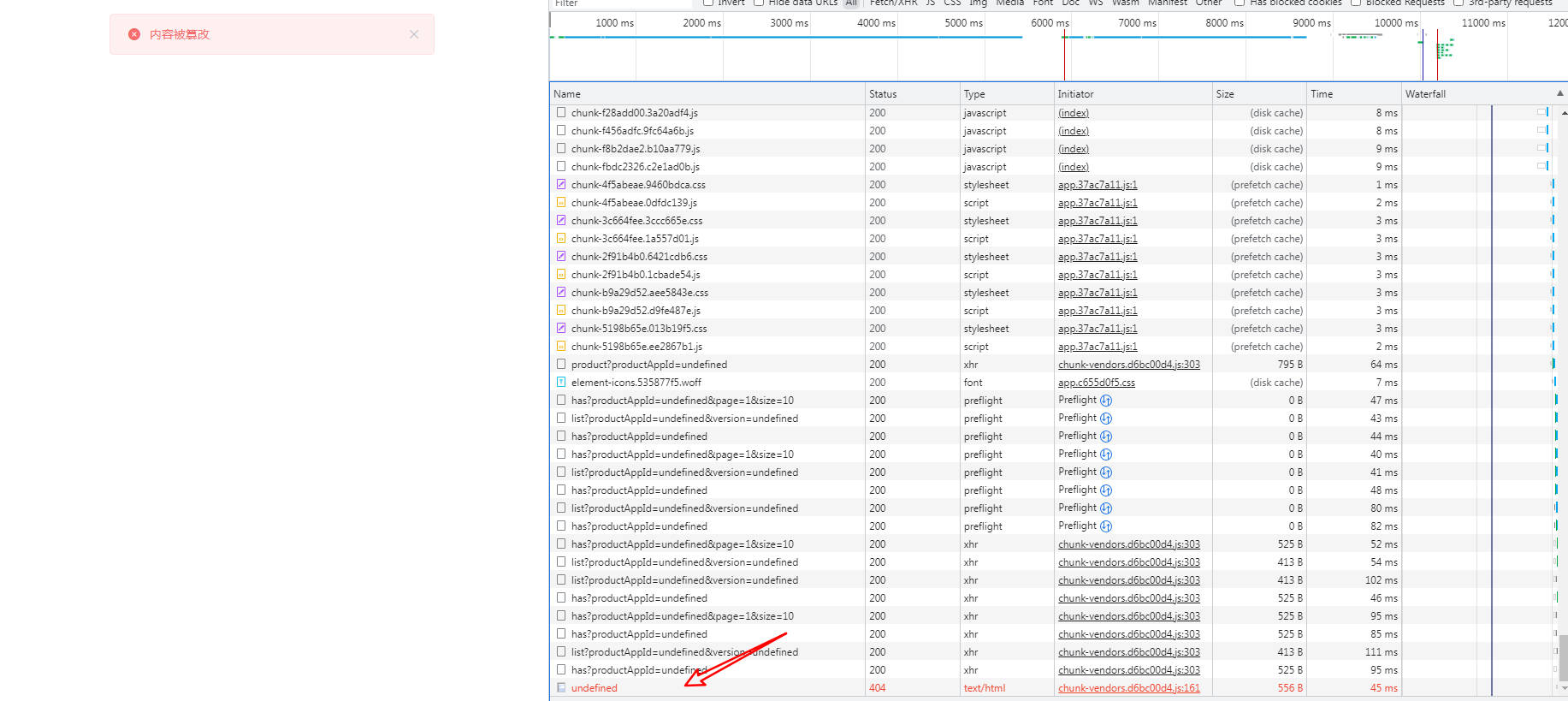Click the stylesheet icon for chunk-2f91b4b0.6421cdb6.css
Screen dimensions: 1568x701
561,256
